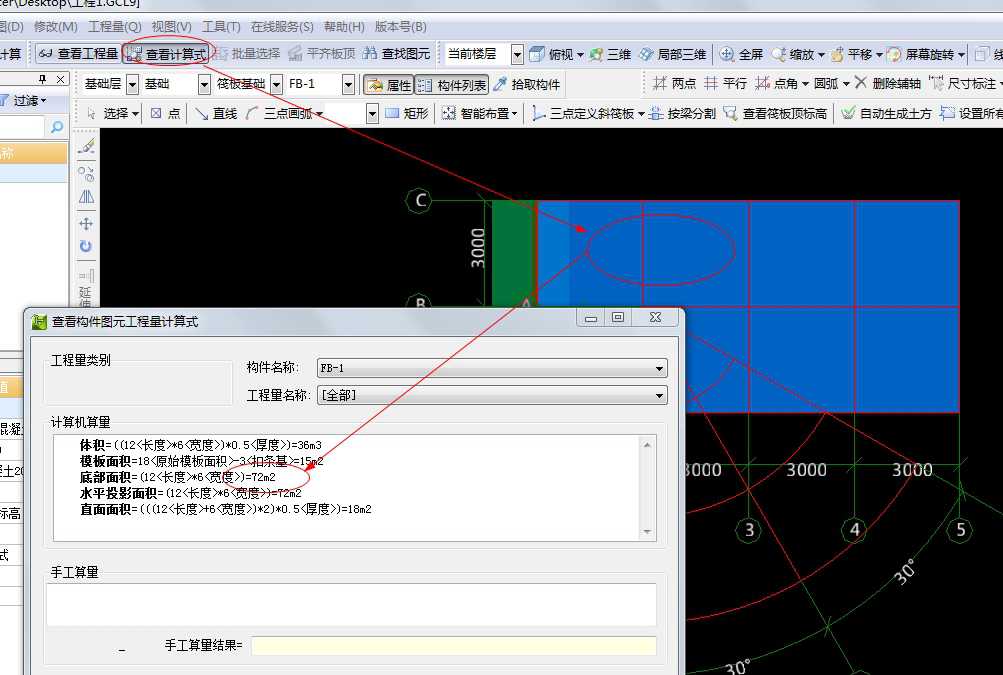
Task: Open the 在线服务(S) menu
Action: pyautogui.click(x=282, y=26)
